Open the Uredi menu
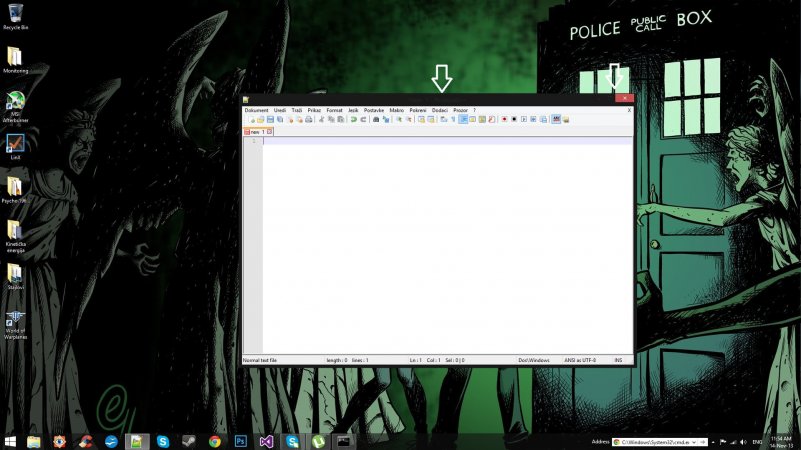The image size is (801, 450). tap(279, 110)
